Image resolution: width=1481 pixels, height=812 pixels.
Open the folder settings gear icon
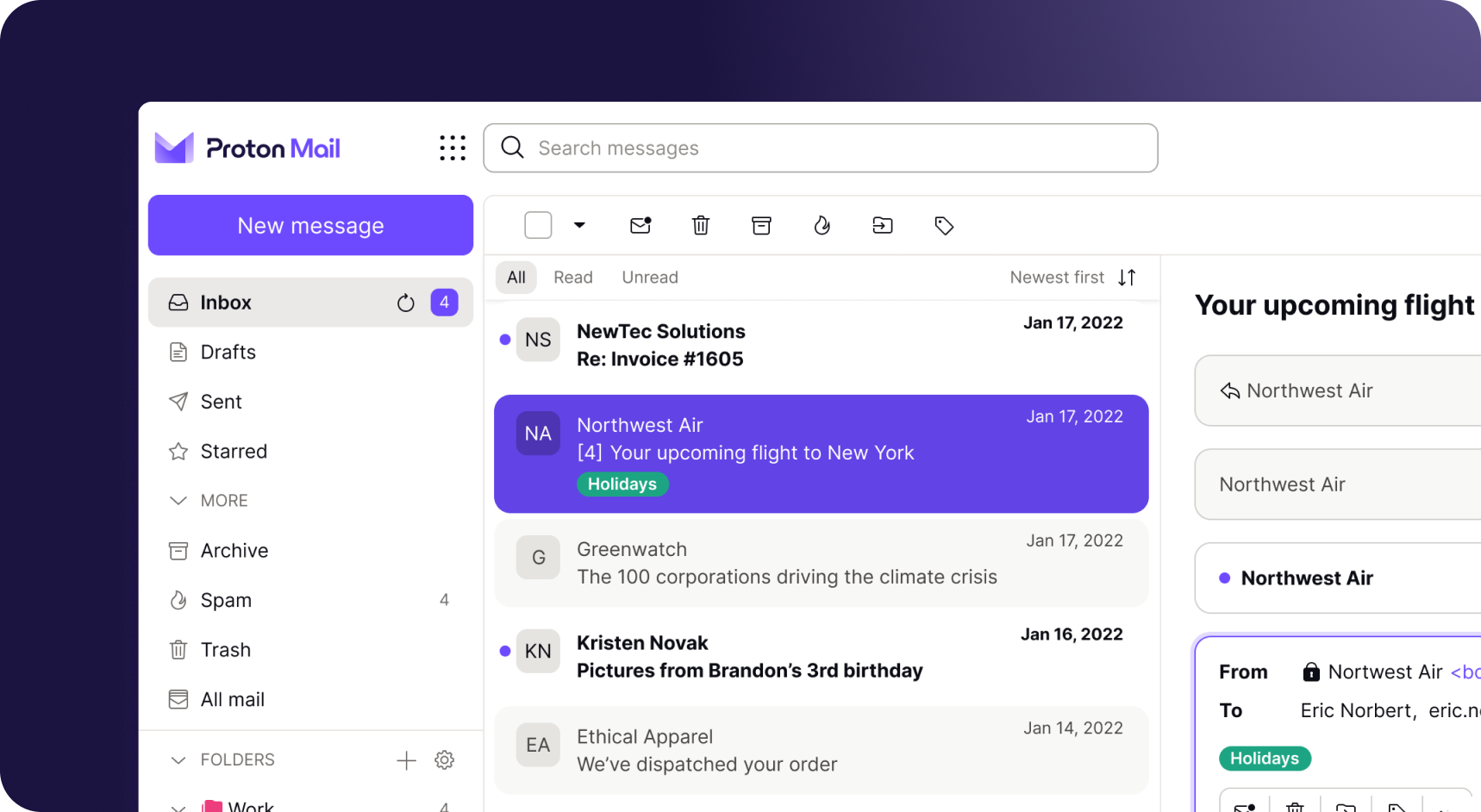[444, 759]
